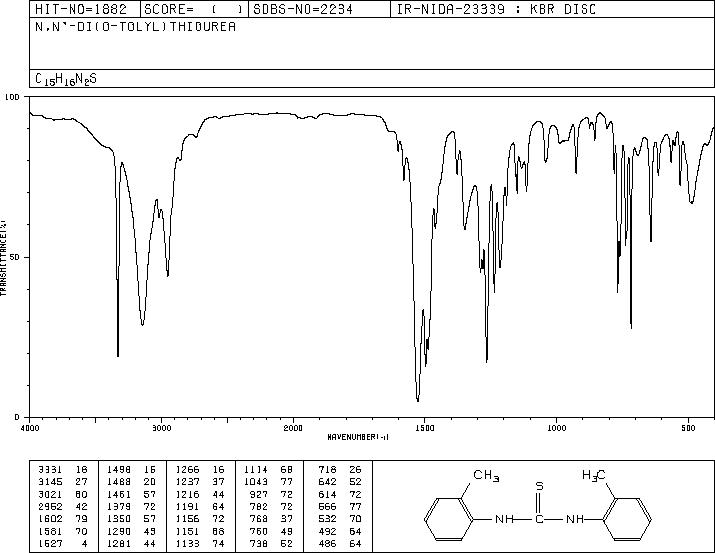Click the IR-NIDA-23339 : KBR DISC label
The image size is (715, 553).
click(496, 9)
